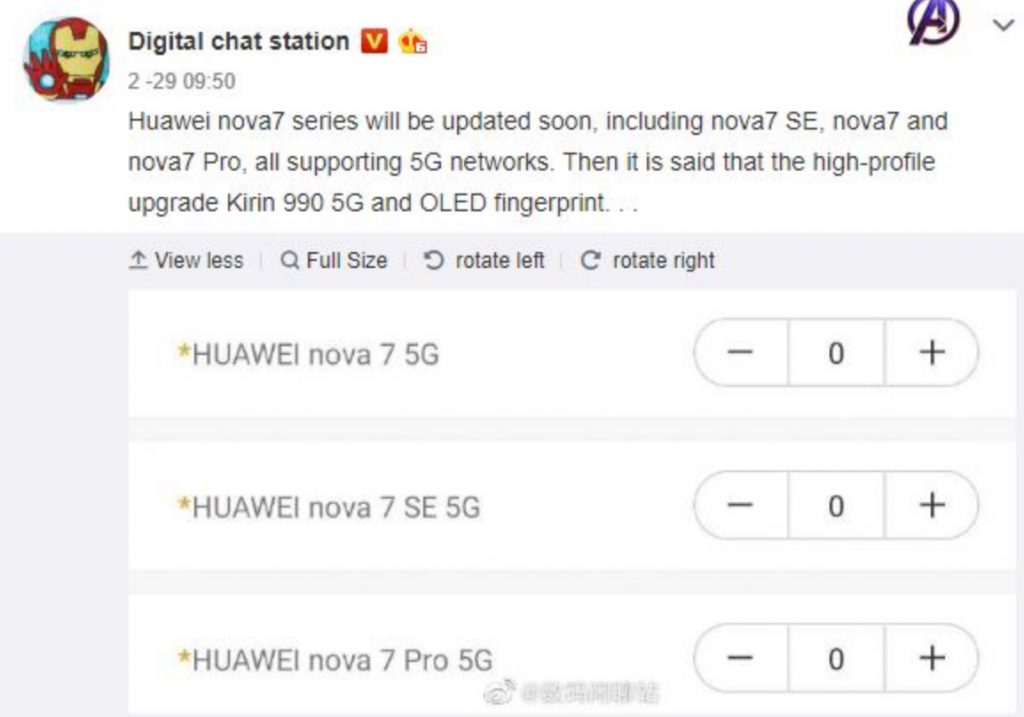Screen dimensions: 1024x717
Task: Decrease HUAWEI nova 7 SE 5G quantity
Action: coord(740,505)
